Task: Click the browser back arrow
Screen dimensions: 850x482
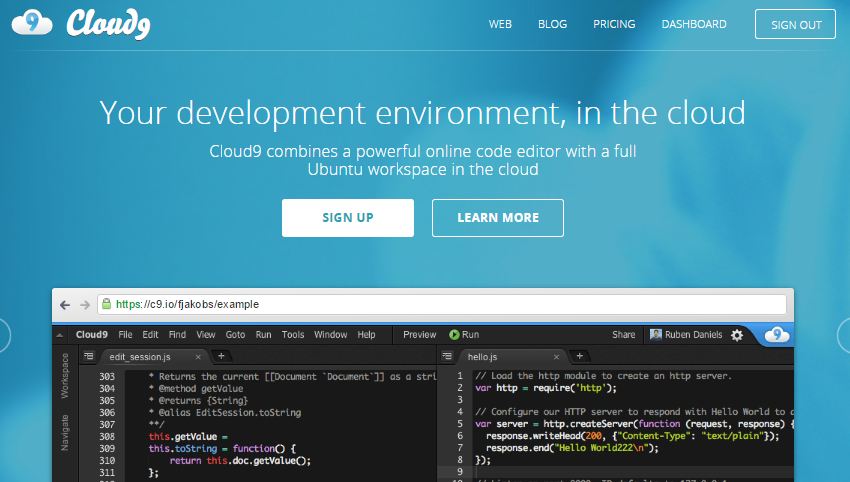Action: 65,305
